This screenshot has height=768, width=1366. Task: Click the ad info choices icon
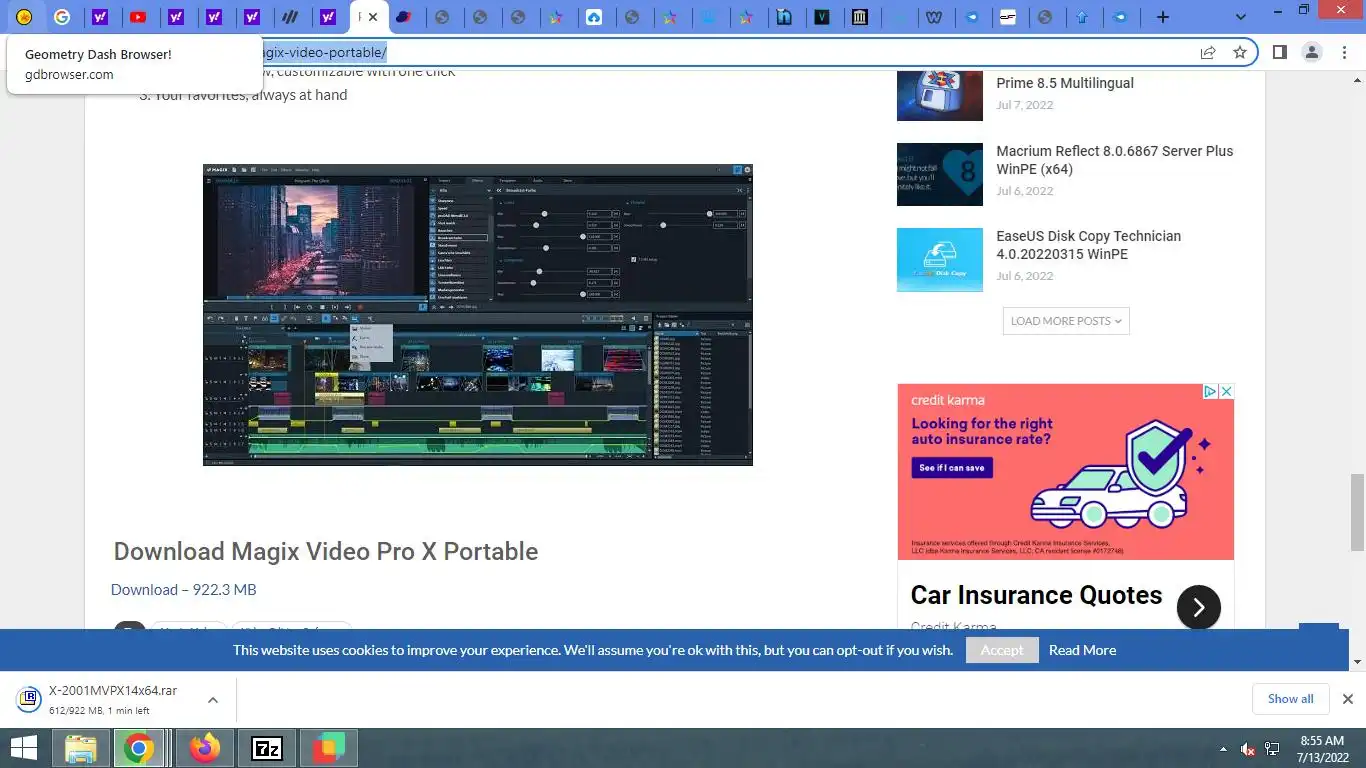[1209, 392]
